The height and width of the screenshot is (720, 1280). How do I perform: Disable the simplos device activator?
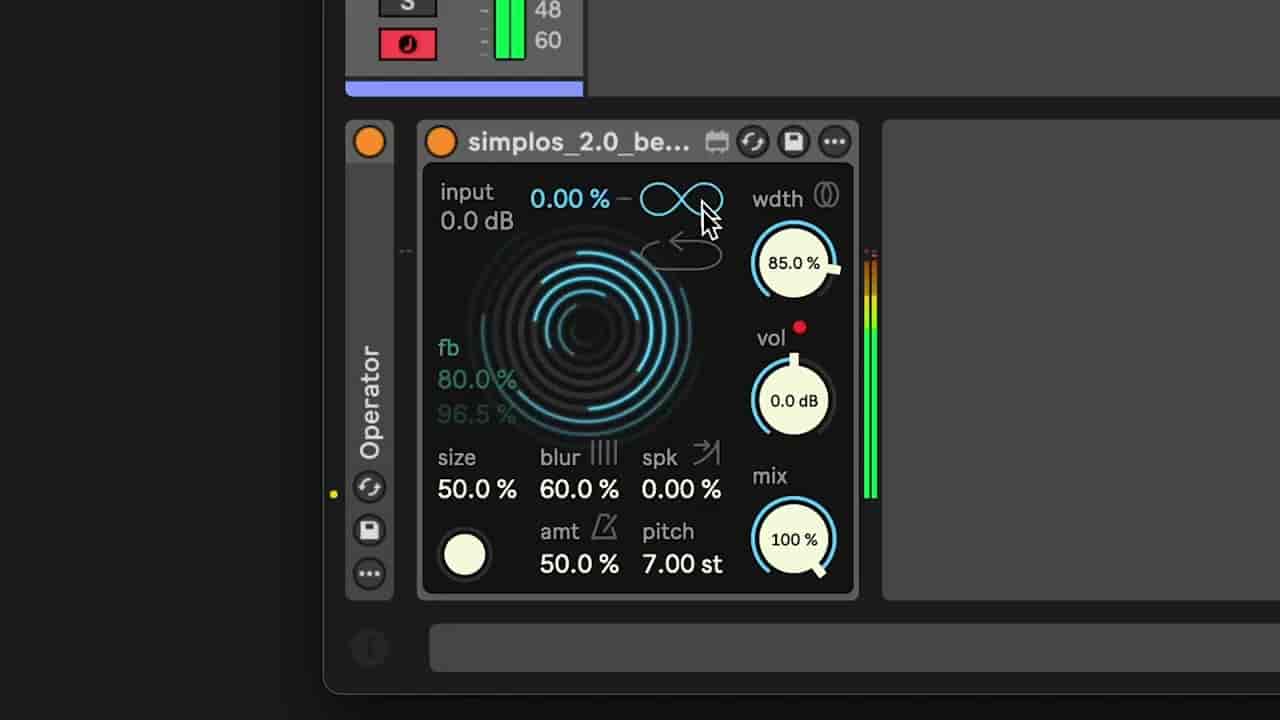pos(441,142)
